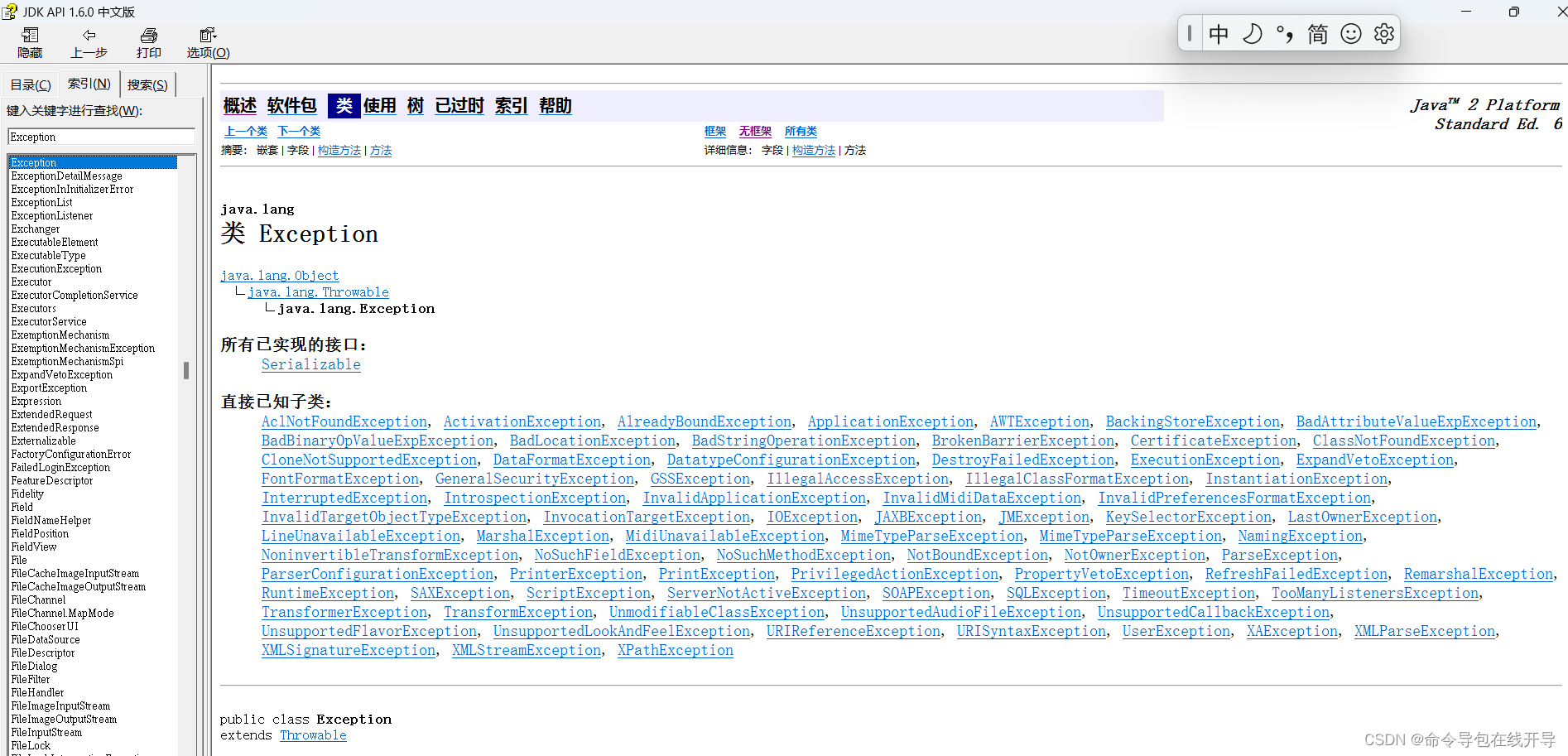Image resolution: width=1568 pixels, height=756 pixels.
Task: Select ExecutionException in the index list
Action: pos(57,268)
